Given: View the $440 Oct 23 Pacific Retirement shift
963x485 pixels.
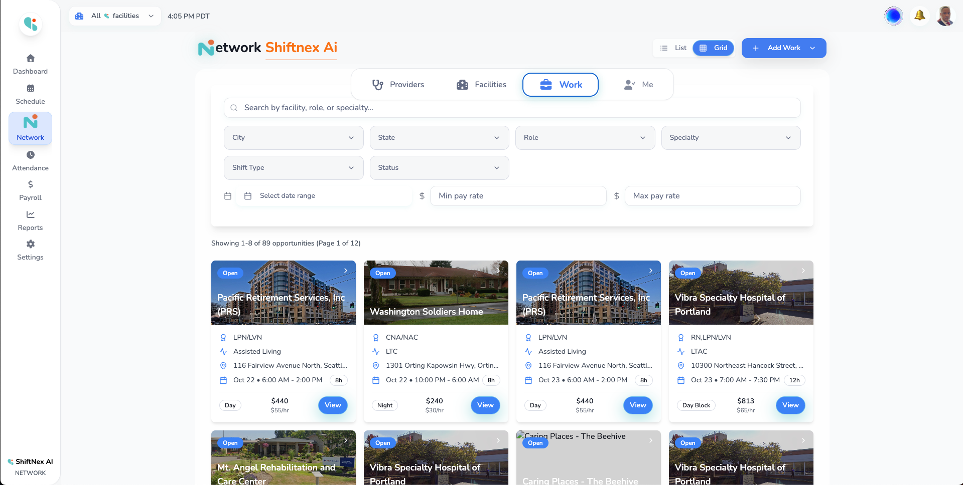Looking at the screenshot, I should pos(637,405).
